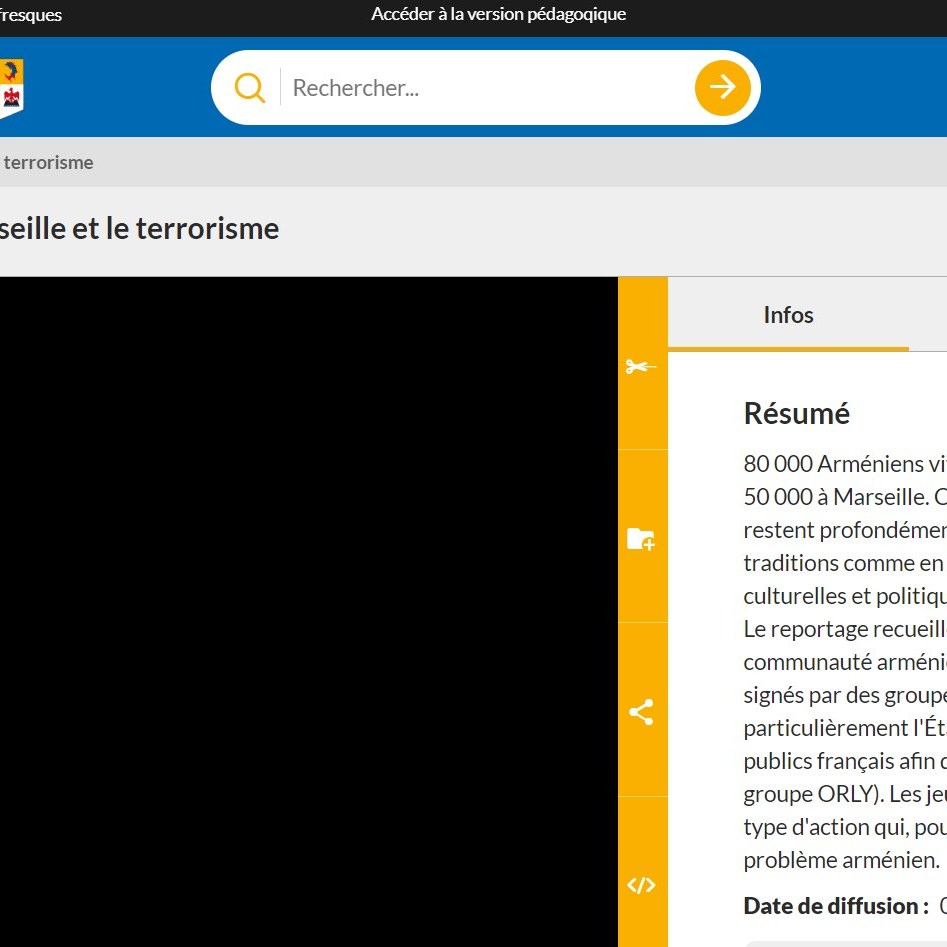Submit search with arrow button
The image size is (947, 947).
[x=722, y=88]
